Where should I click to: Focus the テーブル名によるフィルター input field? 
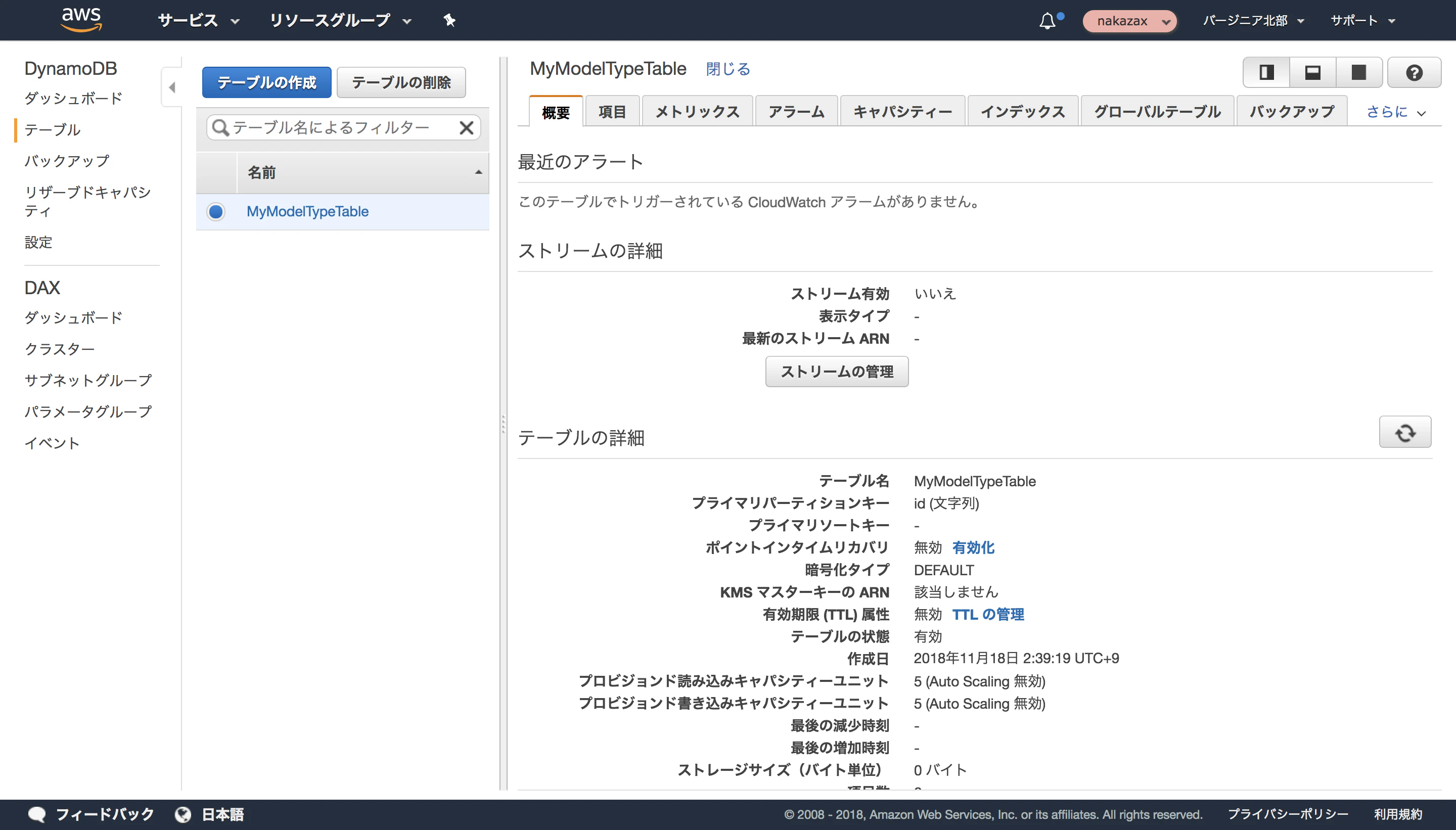343,127
